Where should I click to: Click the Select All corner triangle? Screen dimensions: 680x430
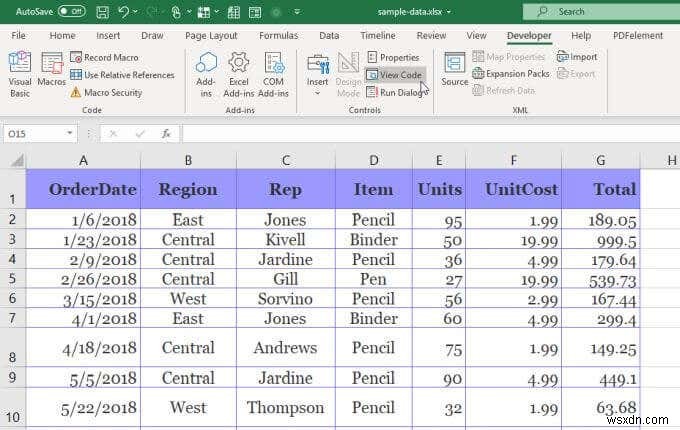click(16, 161)
